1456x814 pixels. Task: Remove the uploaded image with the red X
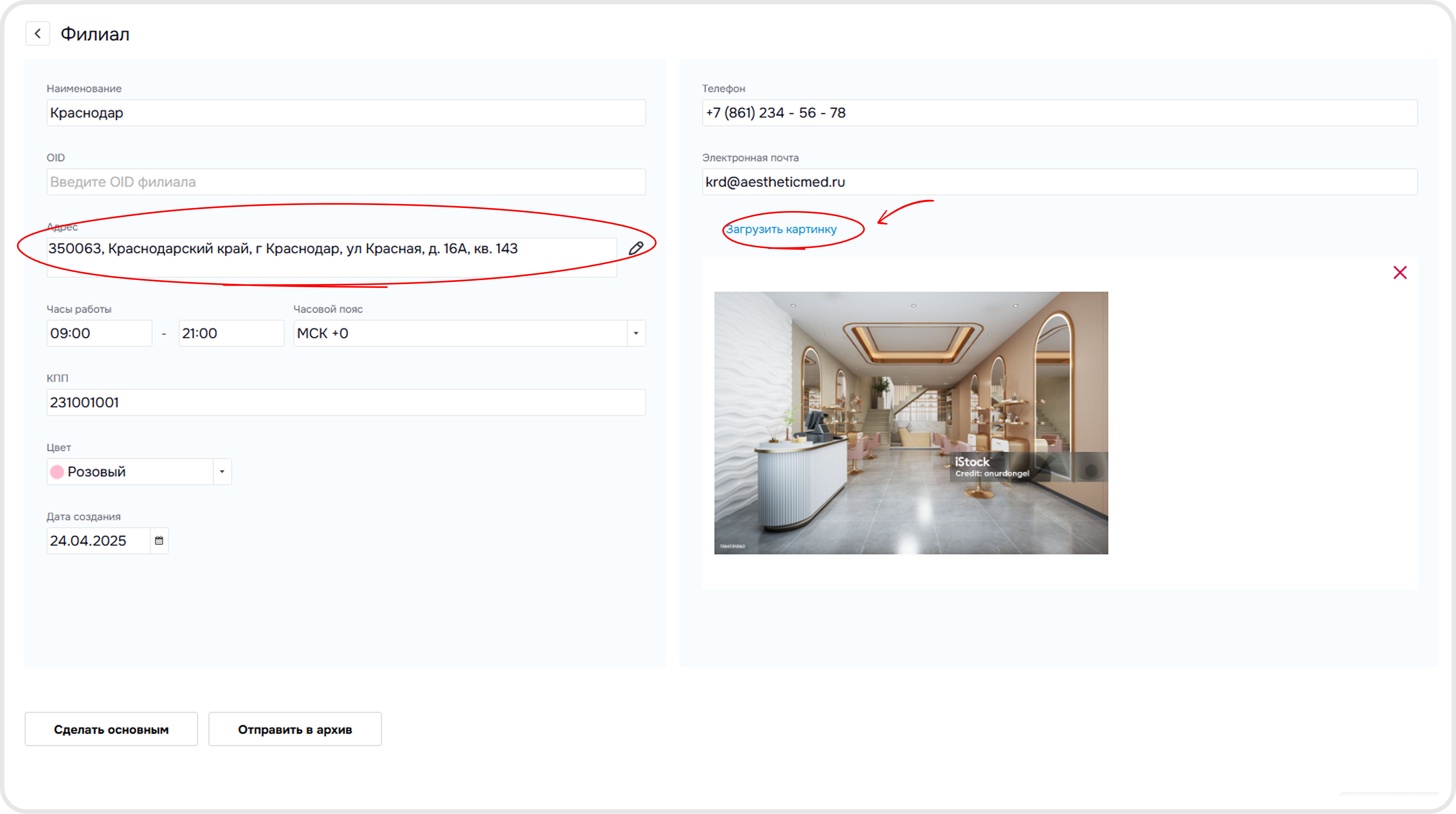point(1400,273)
